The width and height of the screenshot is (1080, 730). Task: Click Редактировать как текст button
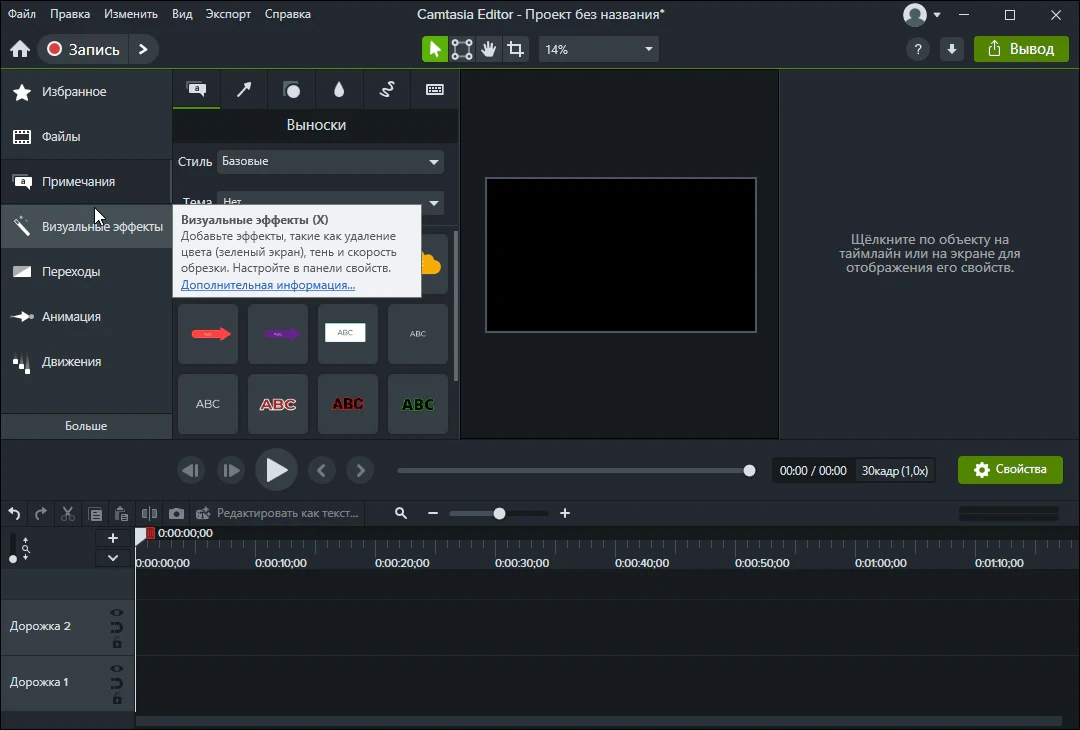(278, 513)
